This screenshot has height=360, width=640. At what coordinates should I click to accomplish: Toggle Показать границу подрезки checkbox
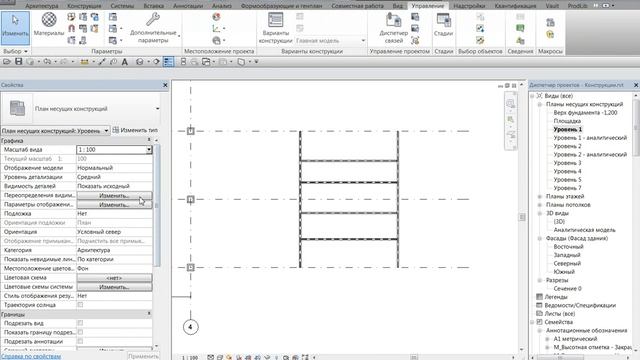click(x=80, y=332)
